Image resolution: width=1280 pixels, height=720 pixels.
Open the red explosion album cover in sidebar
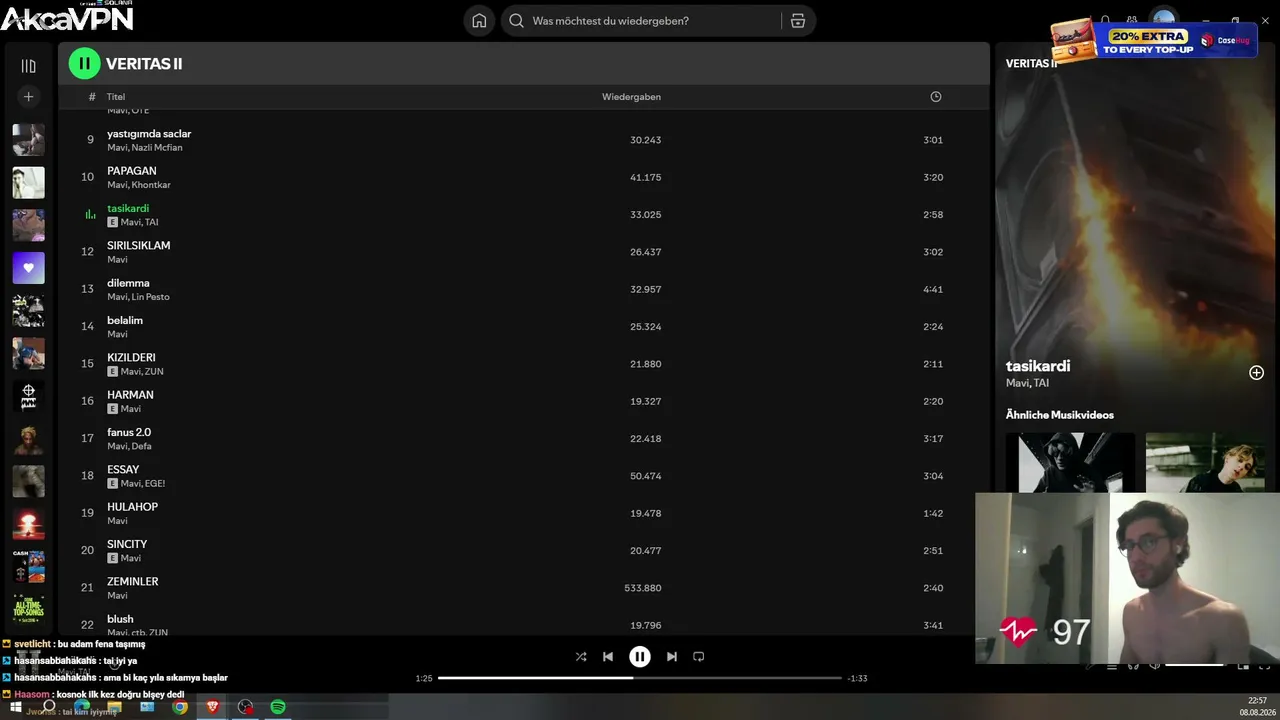tap(28, 524)
